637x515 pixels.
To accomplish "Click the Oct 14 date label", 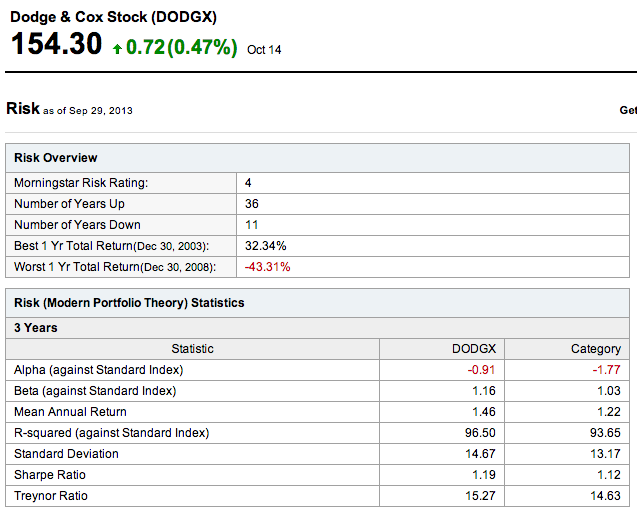I will (x=264, y=50).
